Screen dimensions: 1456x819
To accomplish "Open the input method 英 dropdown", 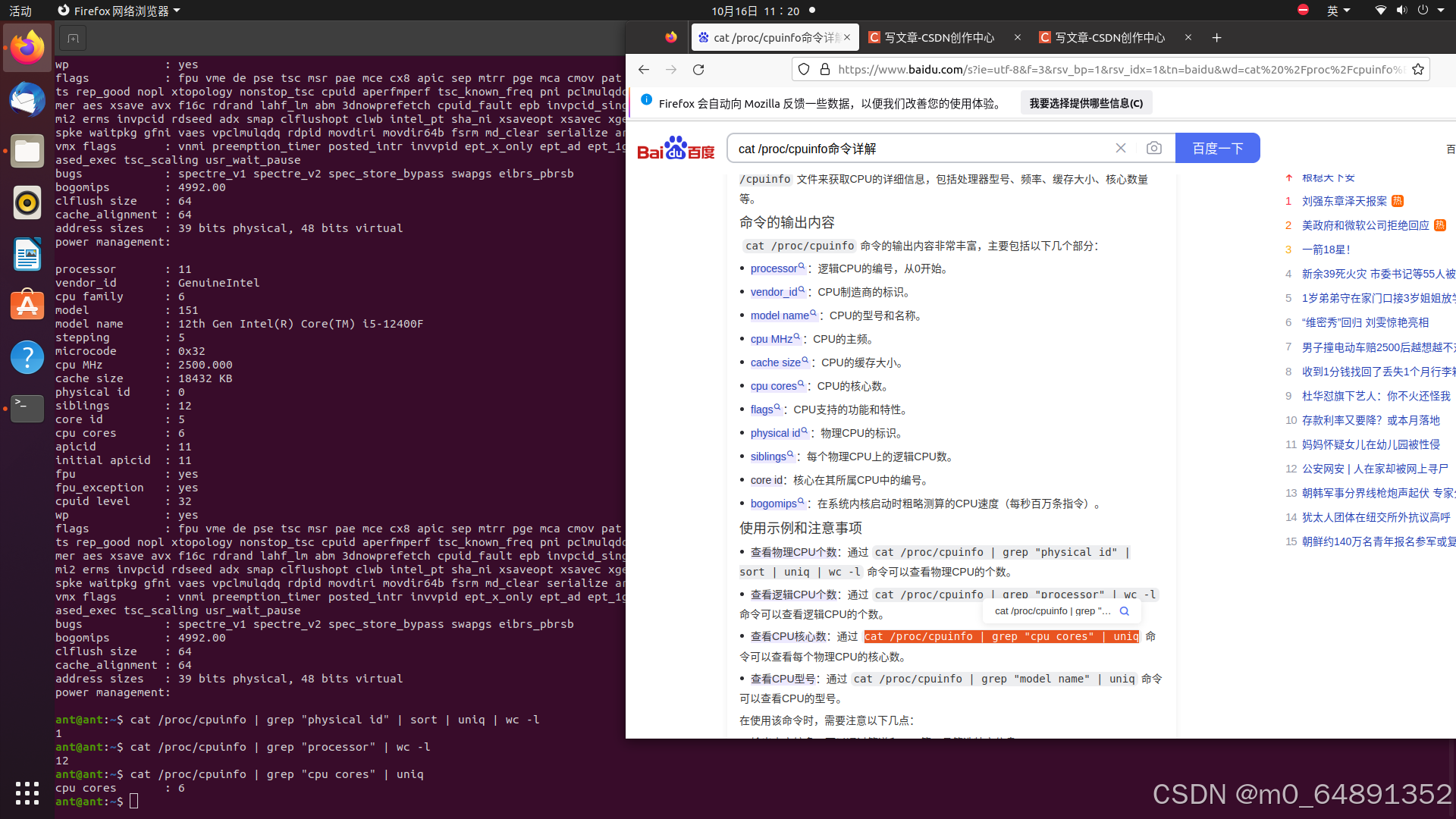I will (1338, 11).
